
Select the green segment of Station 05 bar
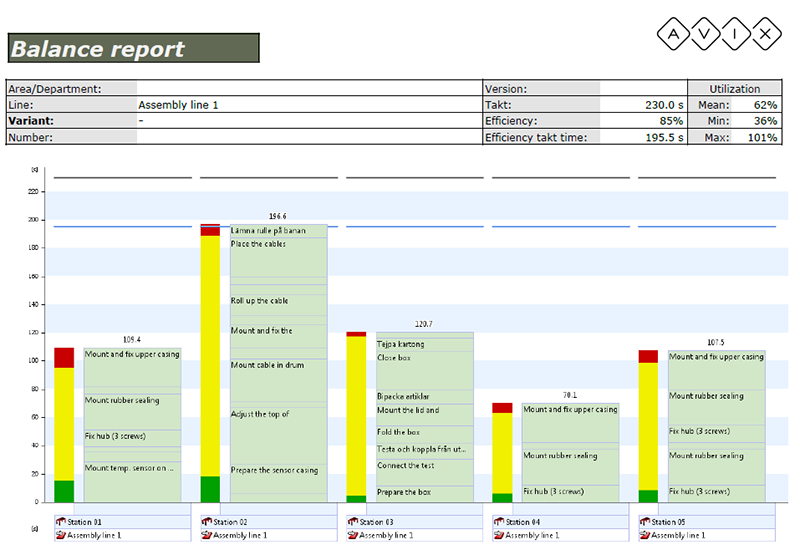[x=648, y=496]
